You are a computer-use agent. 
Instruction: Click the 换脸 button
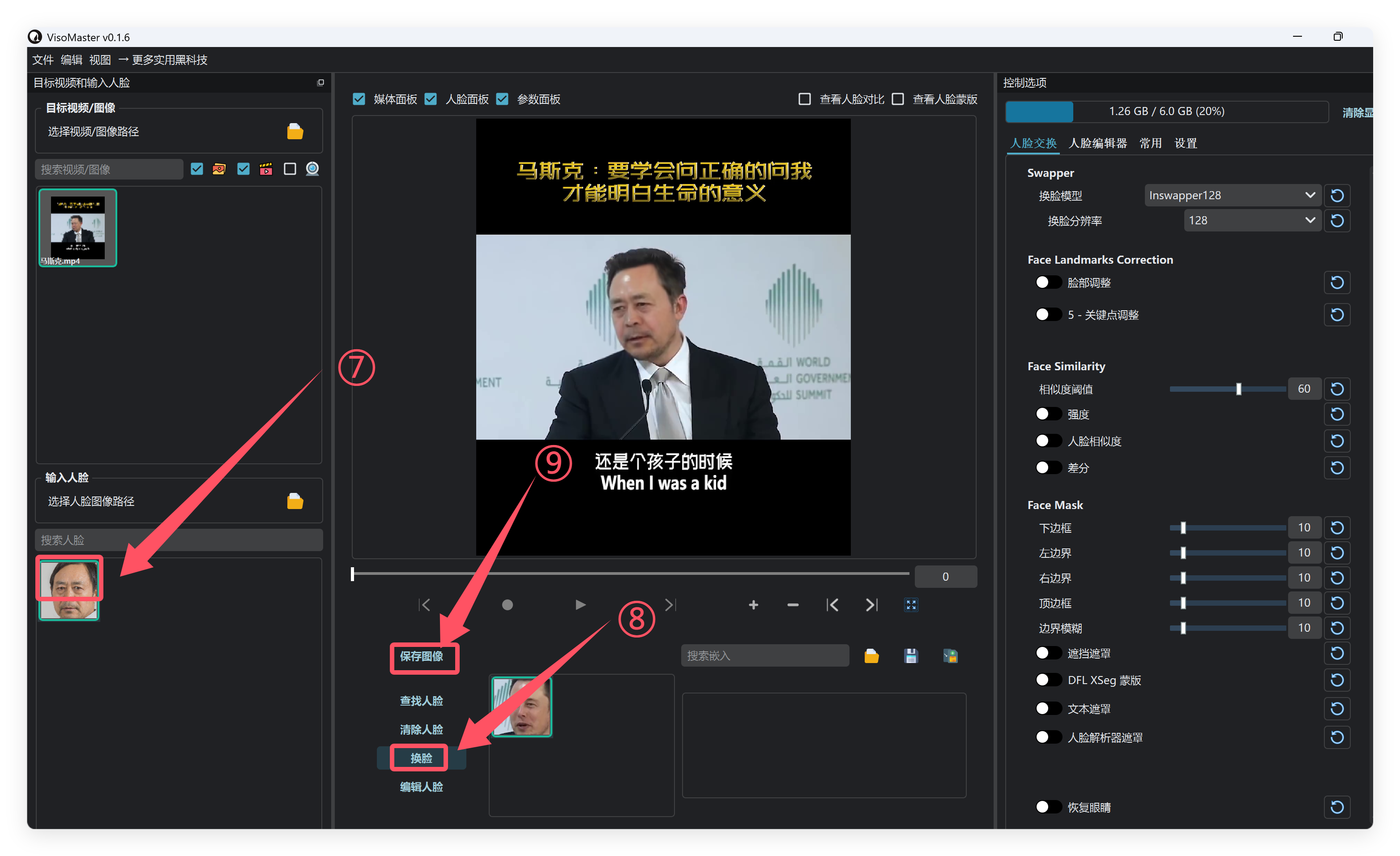point(422,759)
